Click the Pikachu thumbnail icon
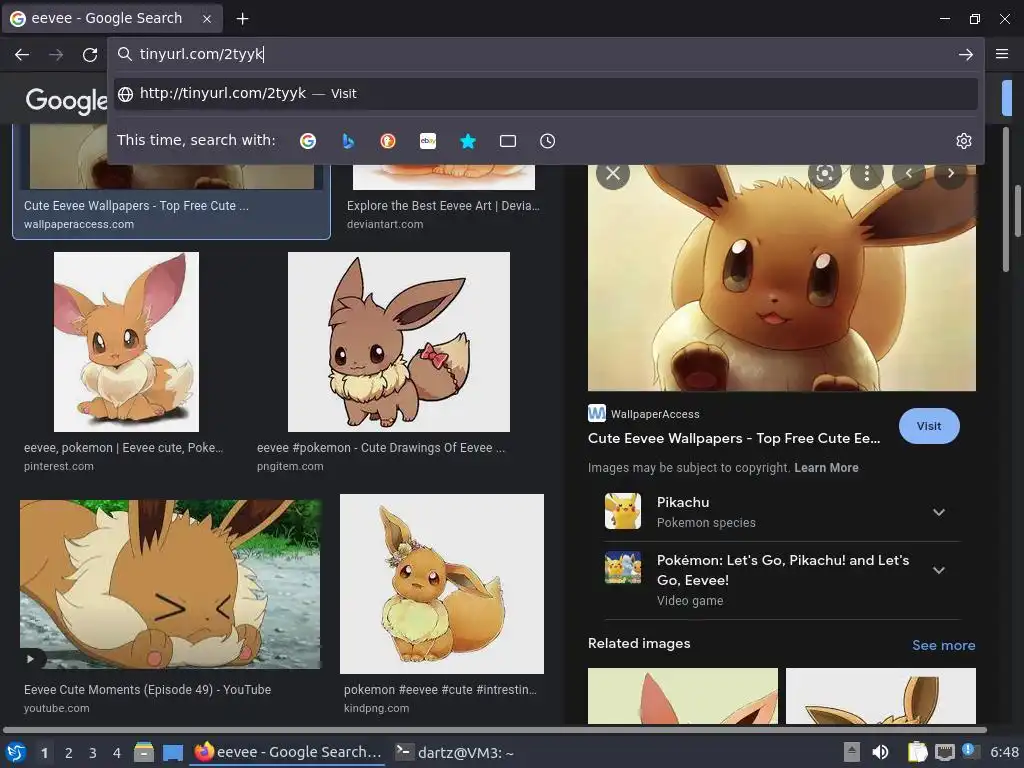Screen dimensions: 1024x768 [x=622, y=511]
